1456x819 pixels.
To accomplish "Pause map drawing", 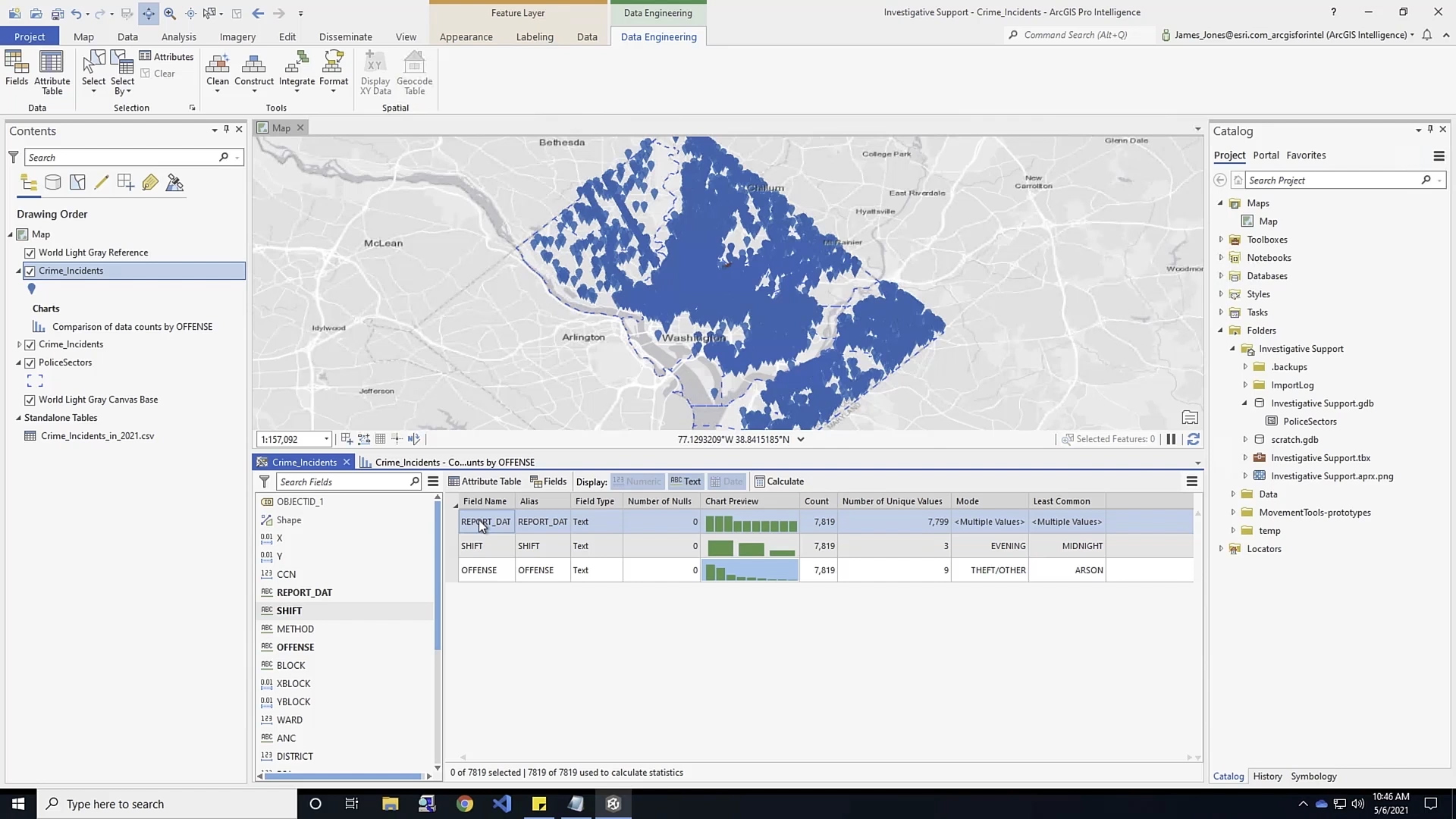I will click(1171, 439).
